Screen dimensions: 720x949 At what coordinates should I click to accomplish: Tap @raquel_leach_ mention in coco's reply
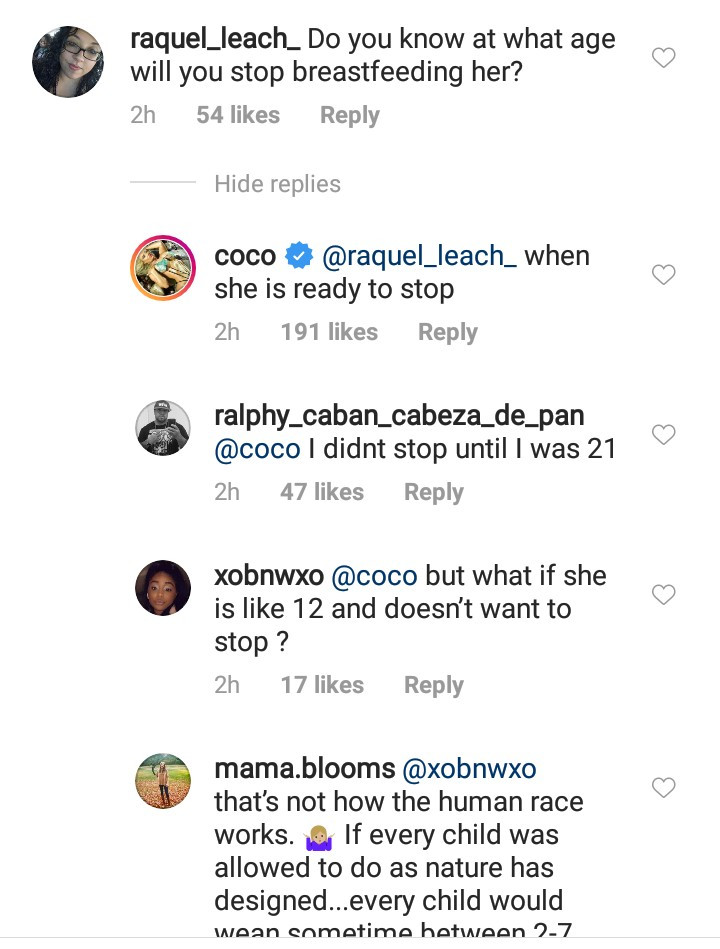(418, 256)
